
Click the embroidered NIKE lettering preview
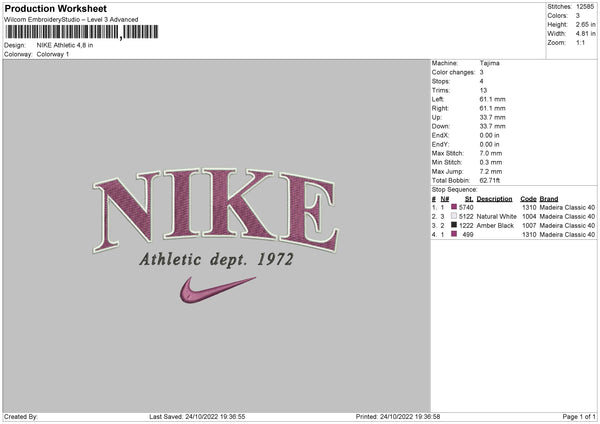216,210
